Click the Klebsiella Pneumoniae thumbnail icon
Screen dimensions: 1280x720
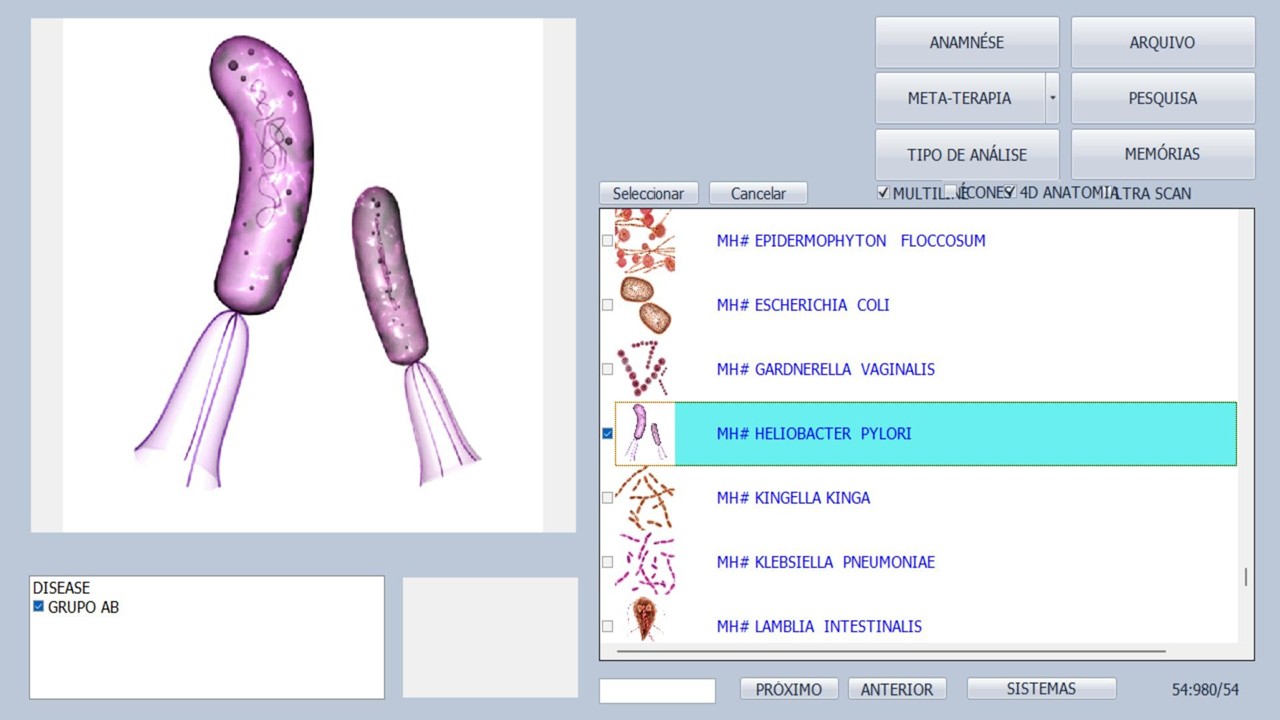644,562
